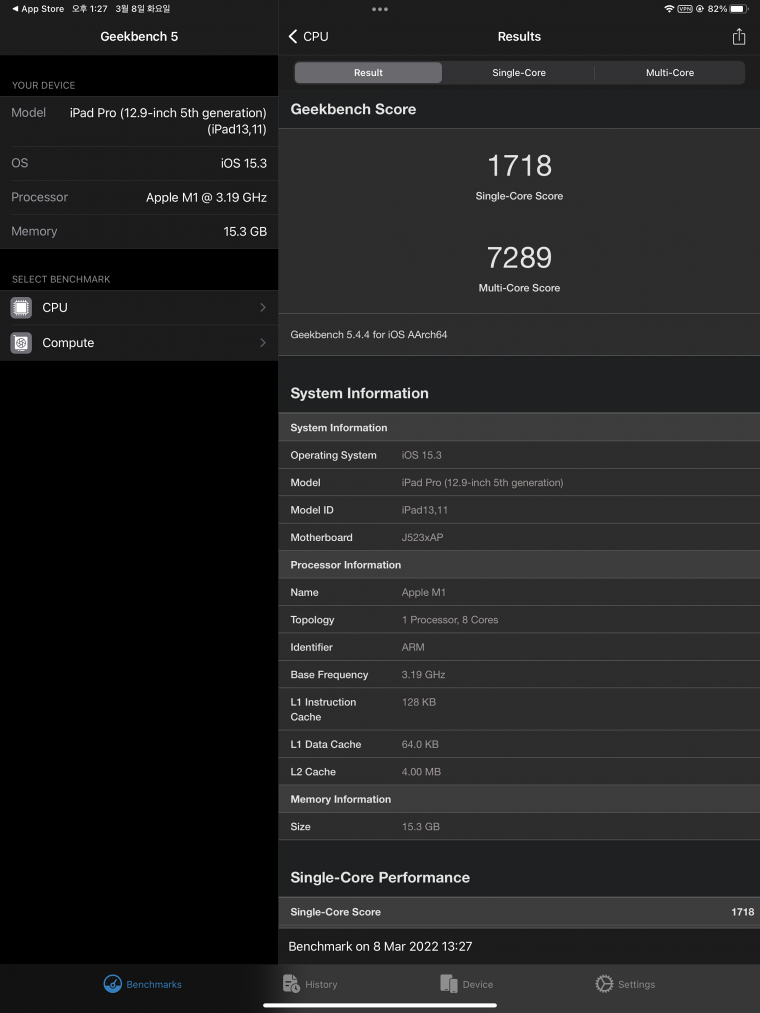760x1013 pixels.
Task: Tap the Memory Information size '15.3 GB' value
Action: point(421,827)
